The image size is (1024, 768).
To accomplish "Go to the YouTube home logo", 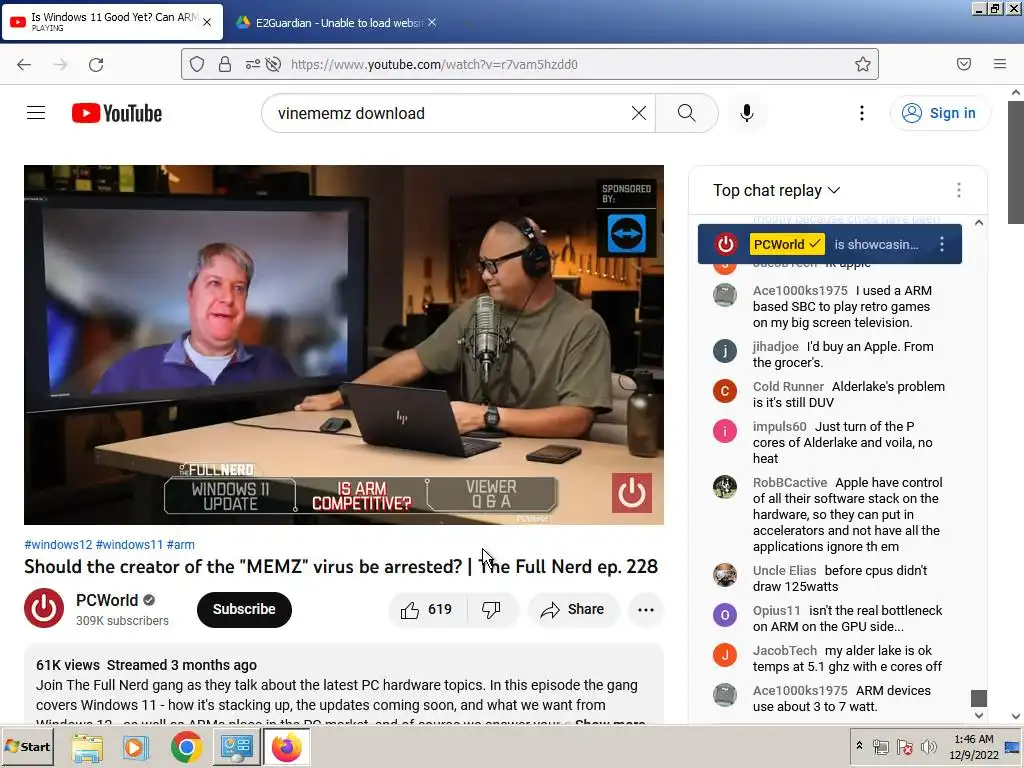I will (x=117, y=113).
